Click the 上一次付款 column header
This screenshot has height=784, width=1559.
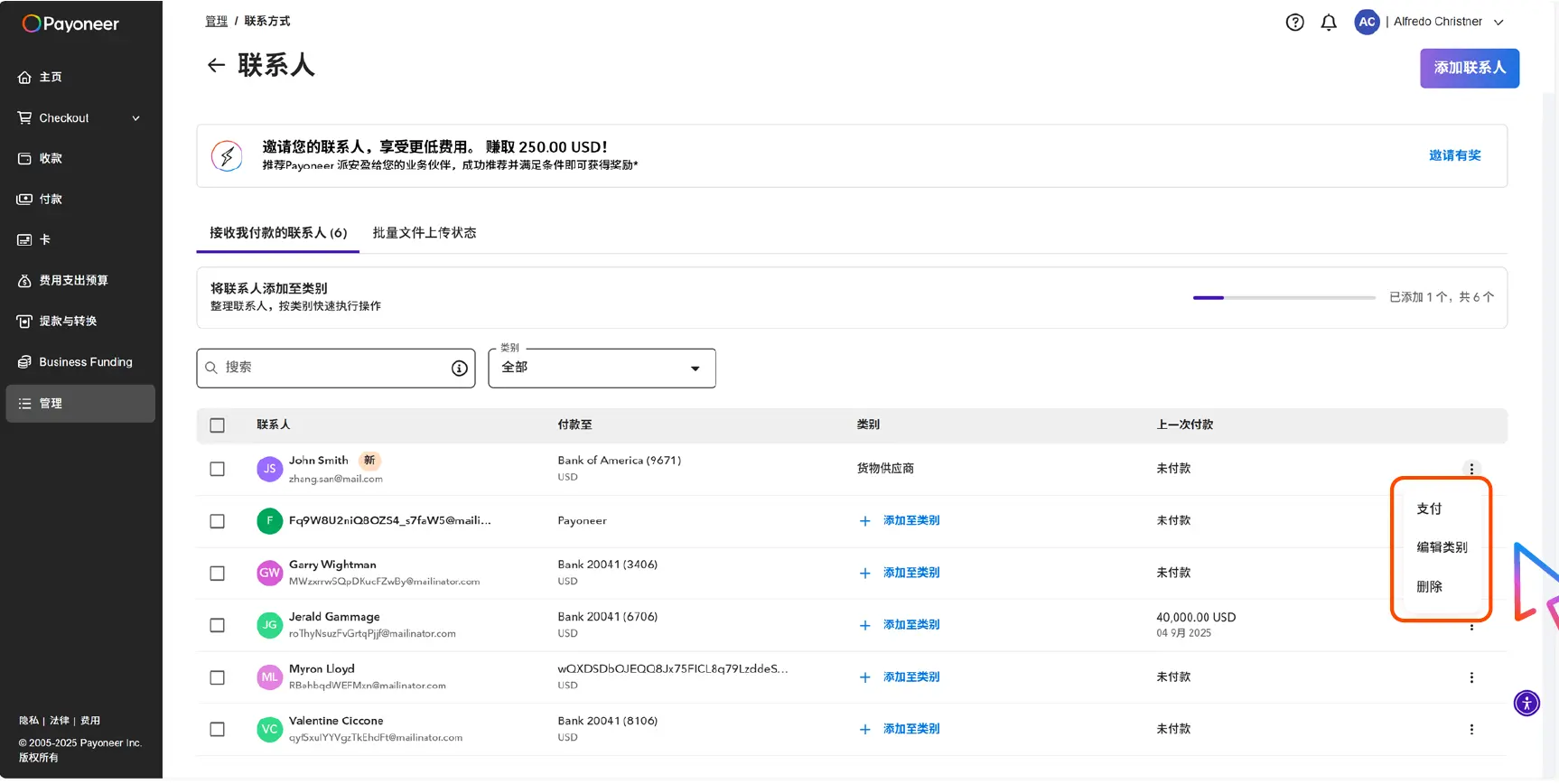[x=1184, y=425]
